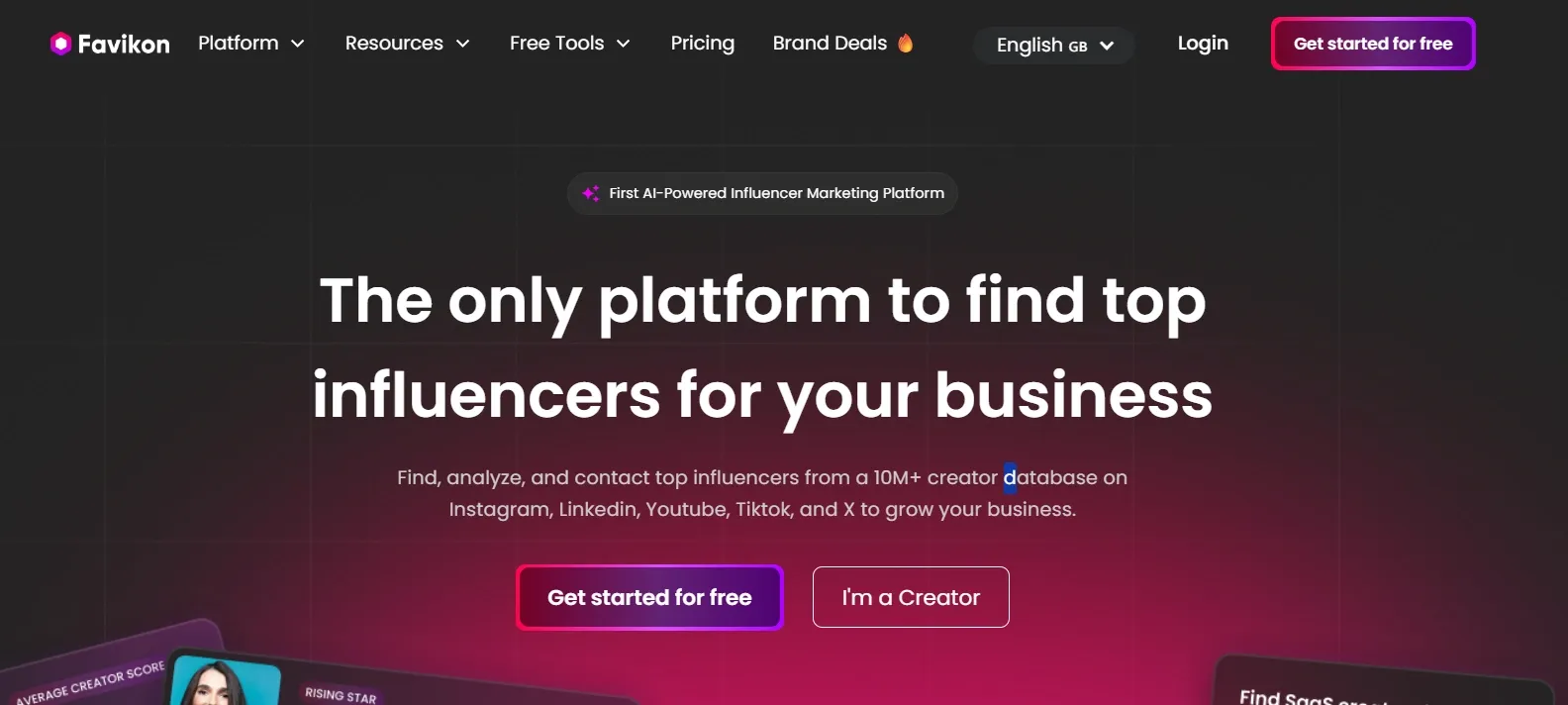Click the flame icon beside Brand Deals

tap(905, 43)
